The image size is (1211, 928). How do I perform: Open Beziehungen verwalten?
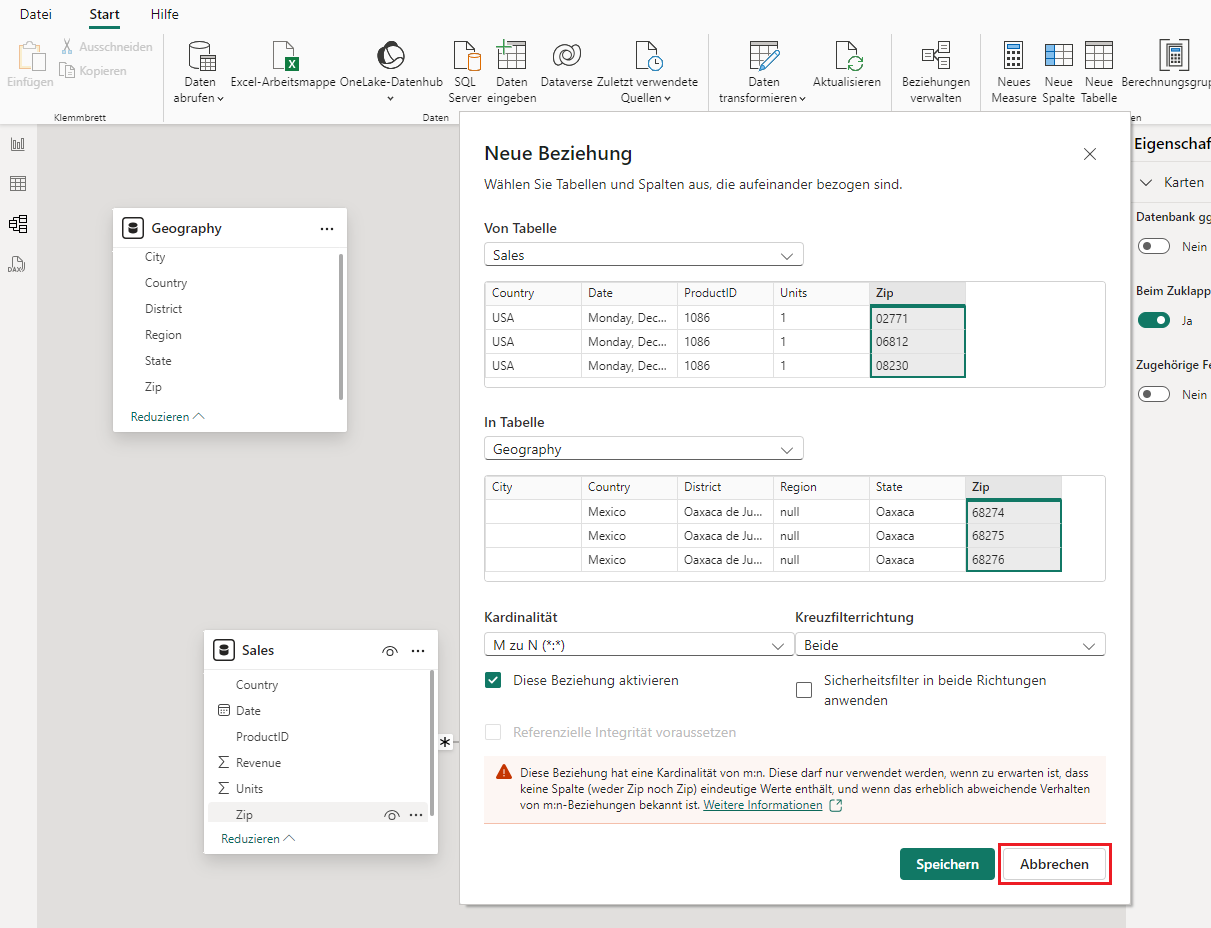pyautogui.click(x=936, y=56)
